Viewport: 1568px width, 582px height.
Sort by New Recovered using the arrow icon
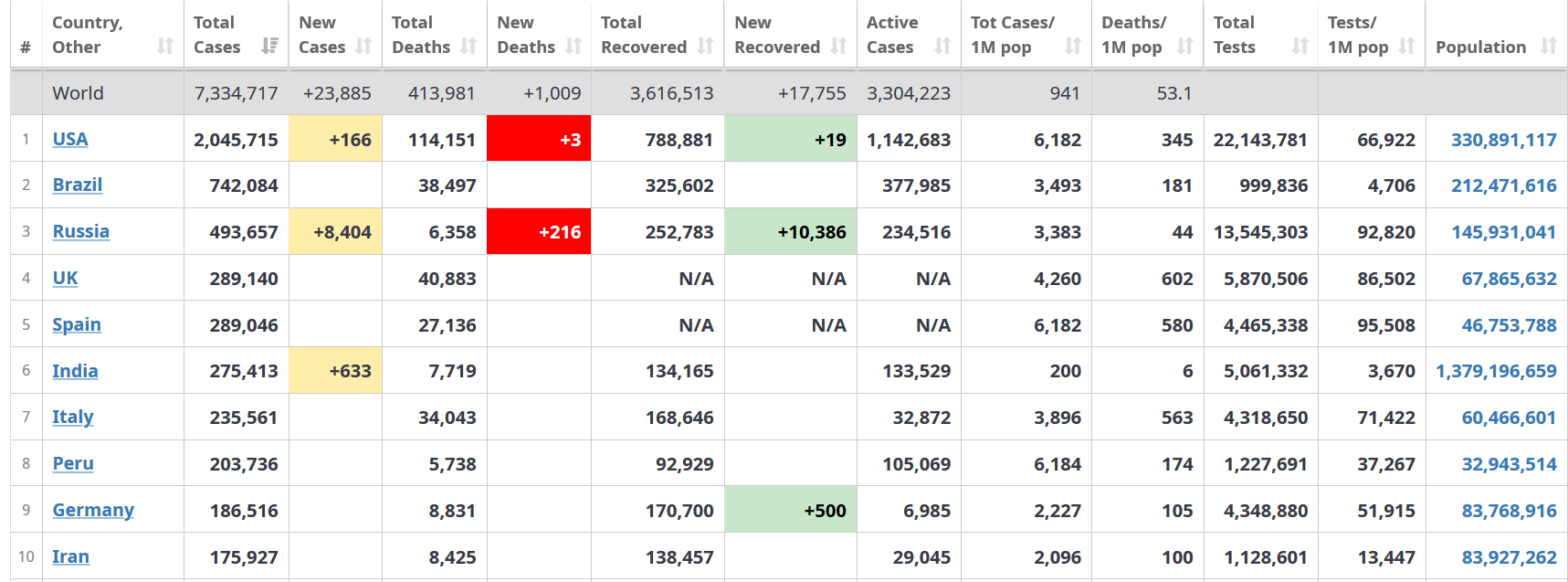click(x=838, y=46)
